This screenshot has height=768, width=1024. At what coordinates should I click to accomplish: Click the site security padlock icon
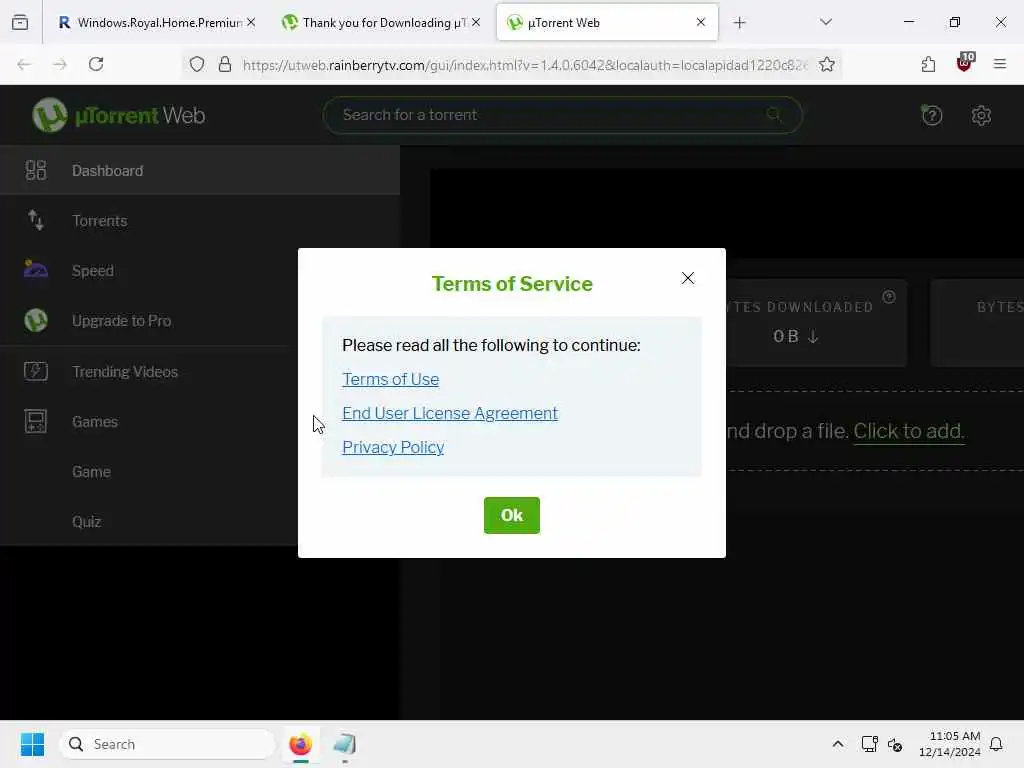tap(225, 64)
